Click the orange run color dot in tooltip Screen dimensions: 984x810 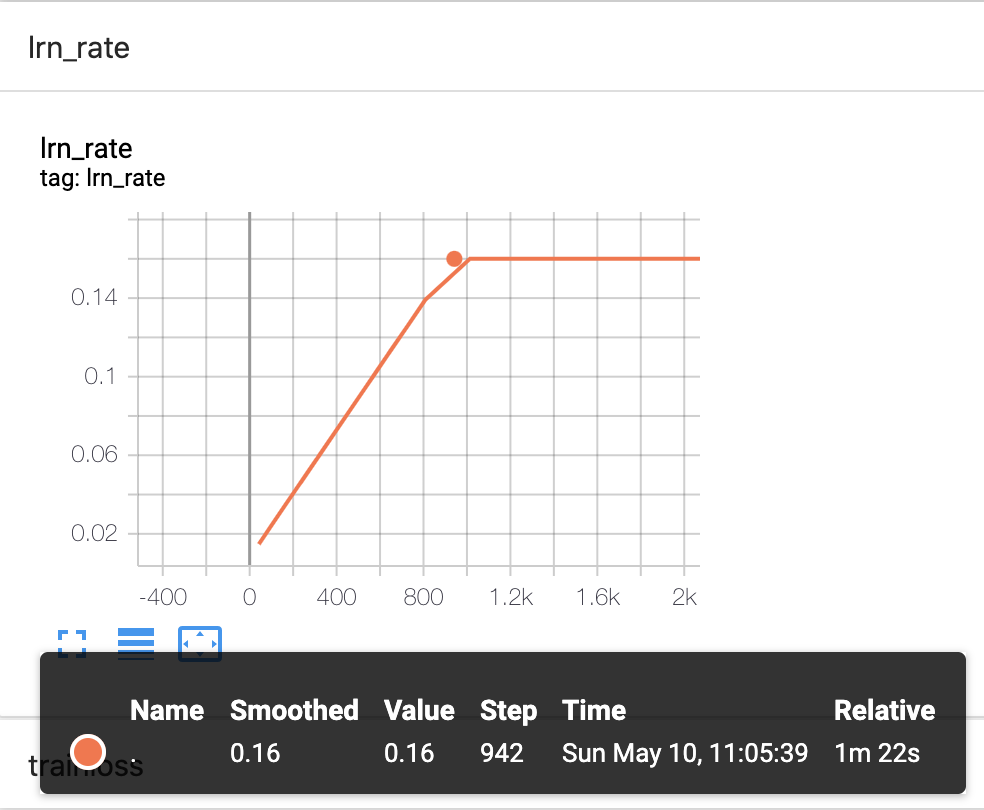tap(88, 750)
